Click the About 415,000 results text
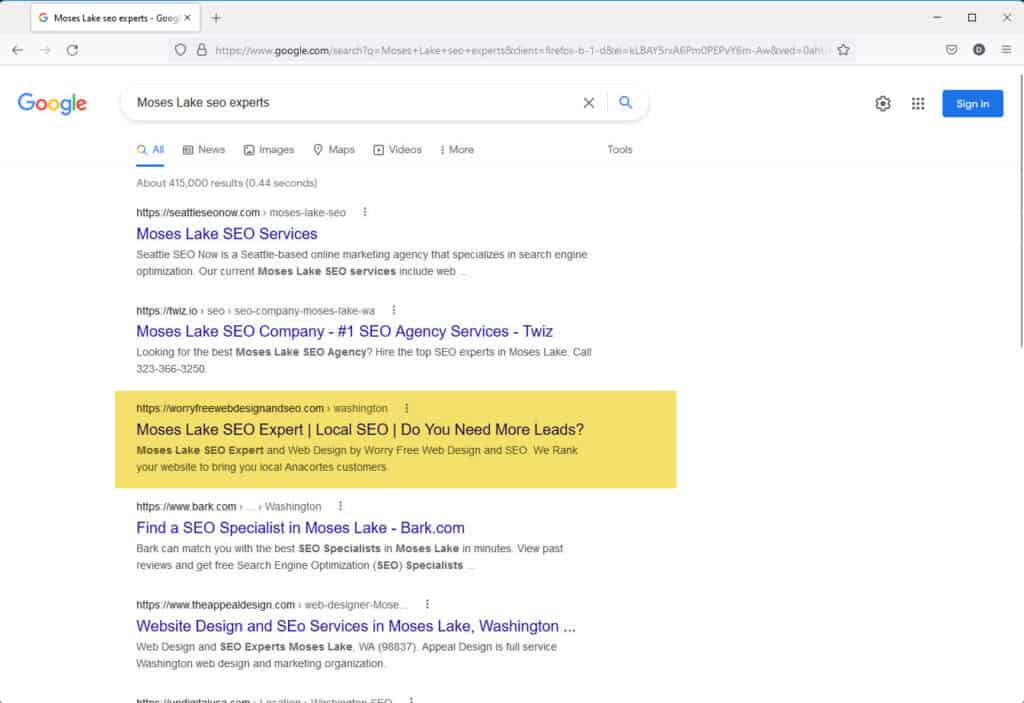The image size is (1024, 703). click(x=227, y=183)
